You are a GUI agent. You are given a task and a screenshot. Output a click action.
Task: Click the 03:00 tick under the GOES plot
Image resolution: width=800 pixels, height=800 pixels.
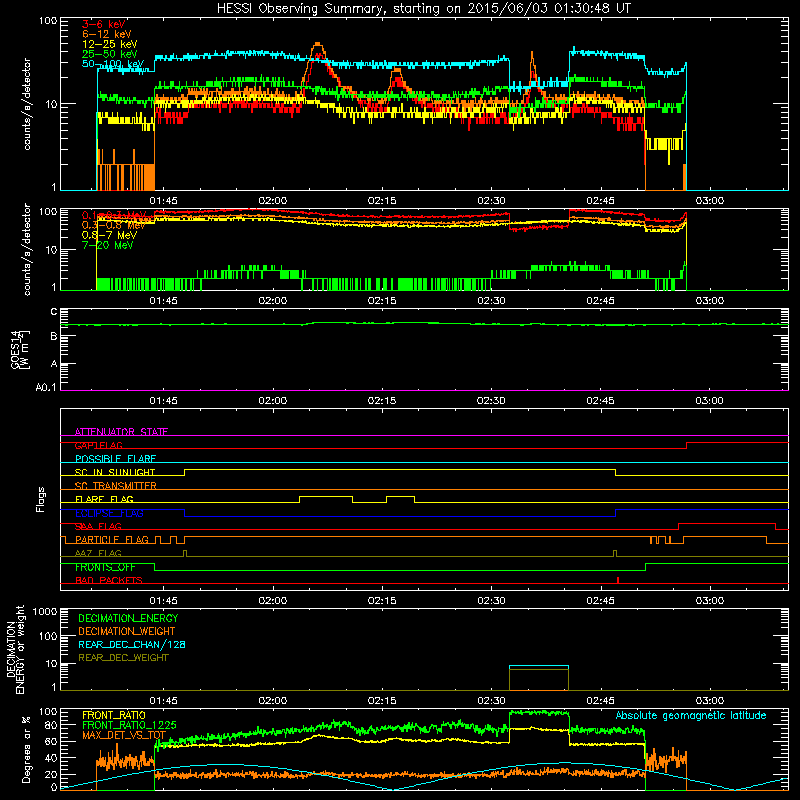709,401
